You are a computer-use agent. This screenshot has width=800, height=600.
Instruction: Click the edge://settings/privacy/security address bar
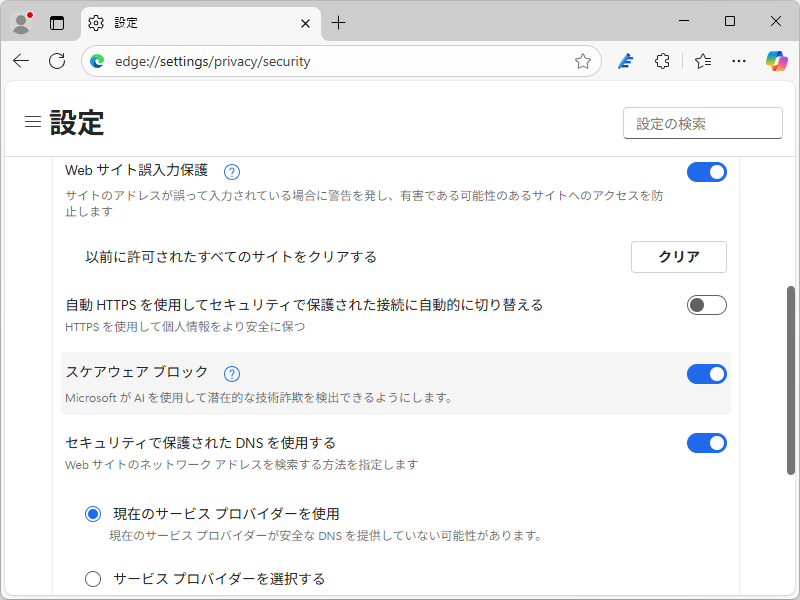[x=300, y=61]
